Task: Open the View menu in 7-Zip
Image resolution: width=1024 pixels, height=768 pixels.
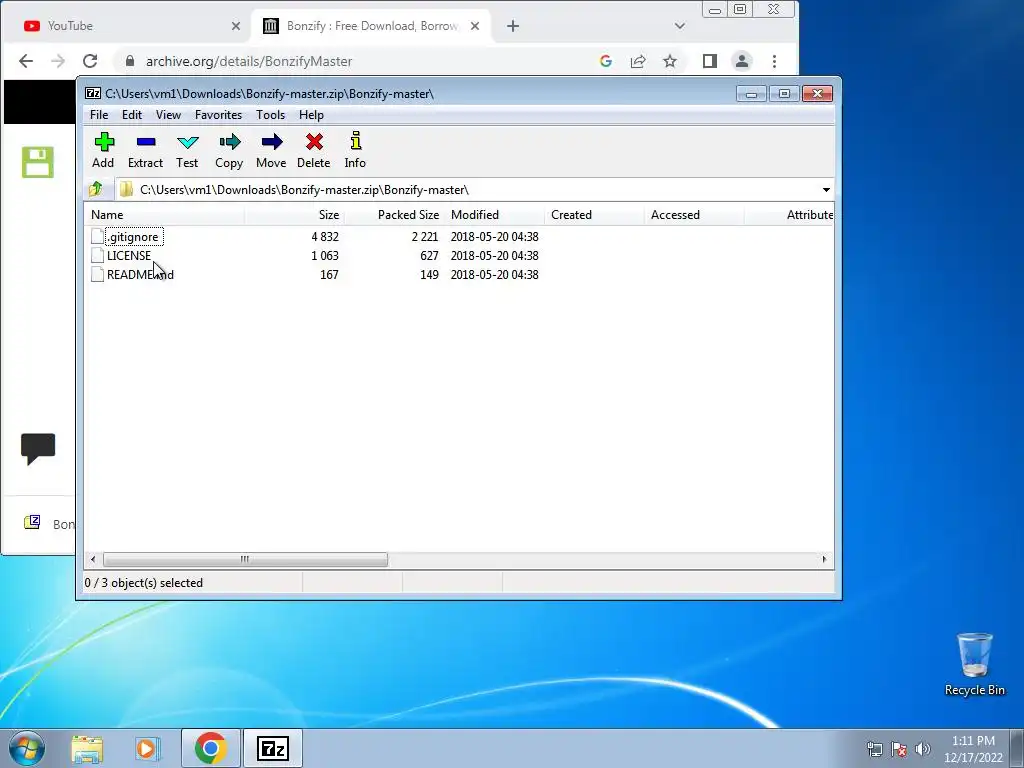Action: pos(168,115)
